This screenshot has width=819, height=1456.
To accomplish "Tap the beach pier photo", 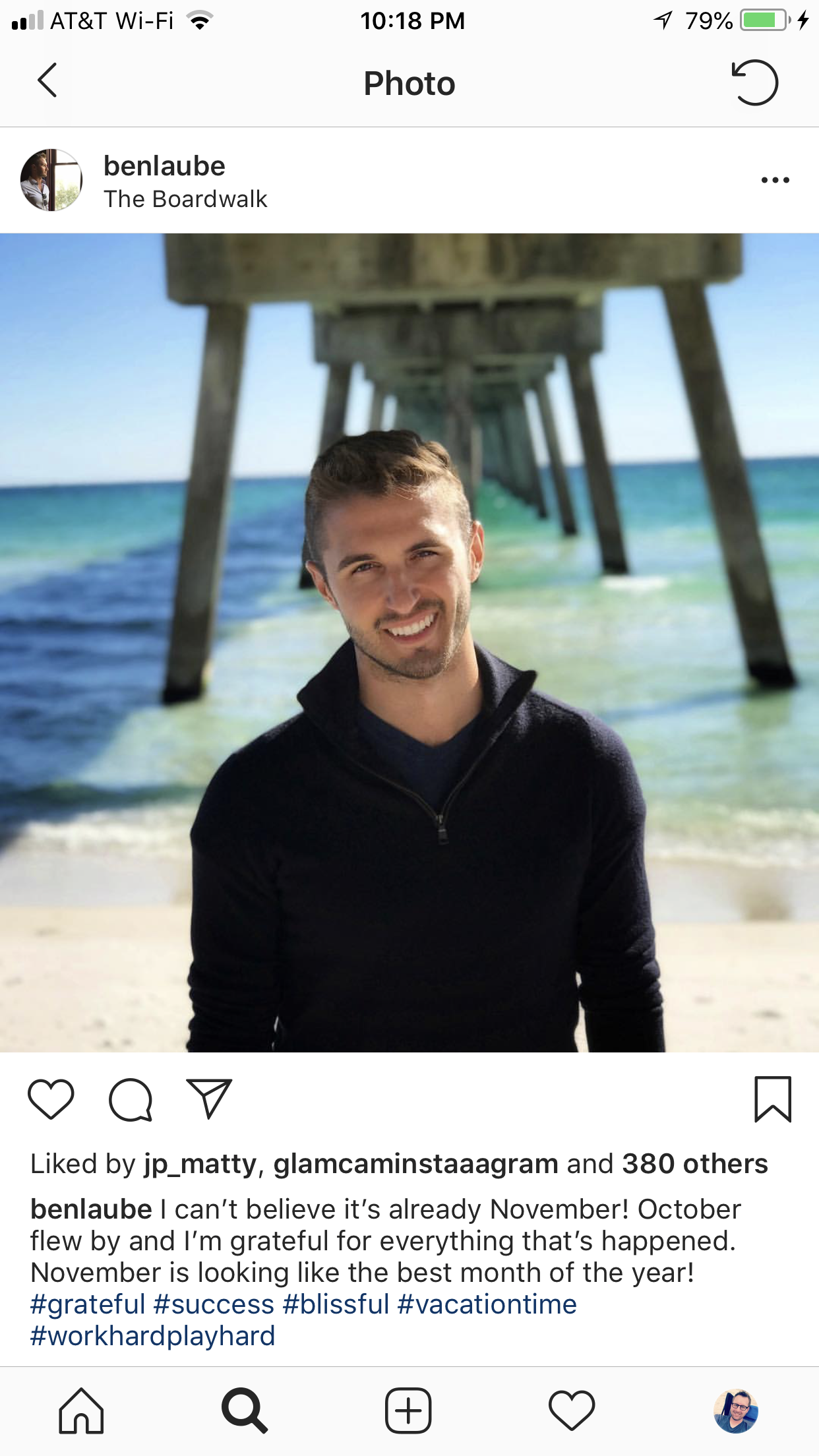I will pos(409,642).
